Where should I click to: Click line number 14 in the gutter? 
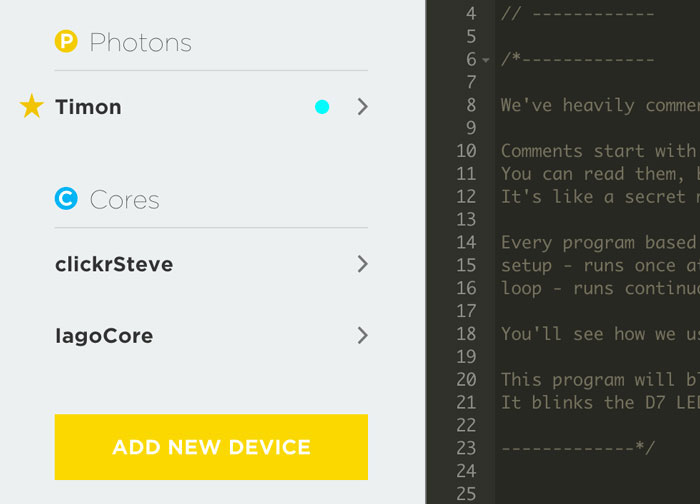coord(466,242)
